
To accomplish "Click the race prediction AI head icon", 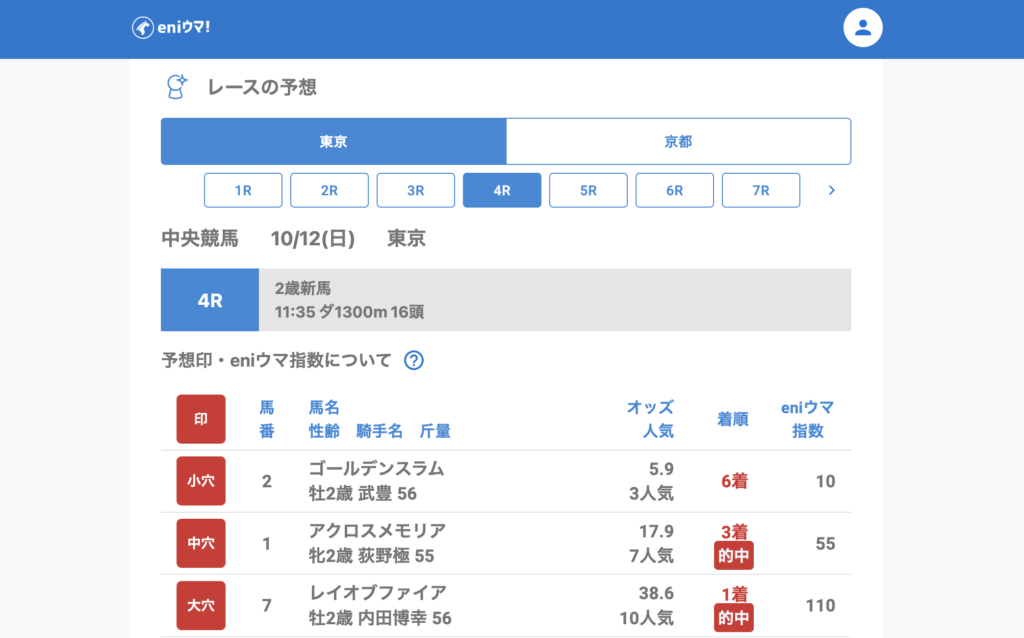I will (177, 87).
